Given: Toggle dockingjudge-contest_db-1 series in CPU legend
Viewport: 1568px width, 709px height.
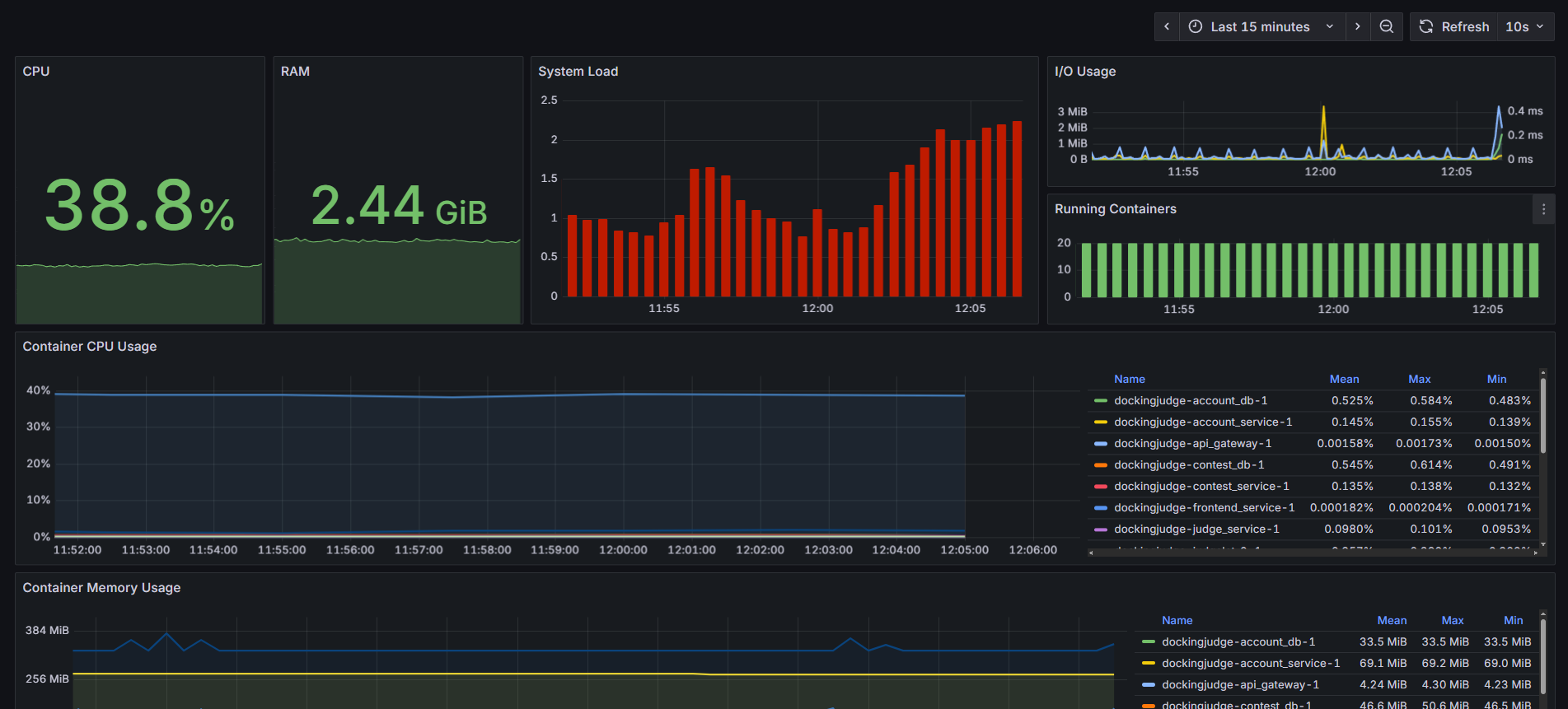Looking at the screenshot, I should coord(1189,464).
